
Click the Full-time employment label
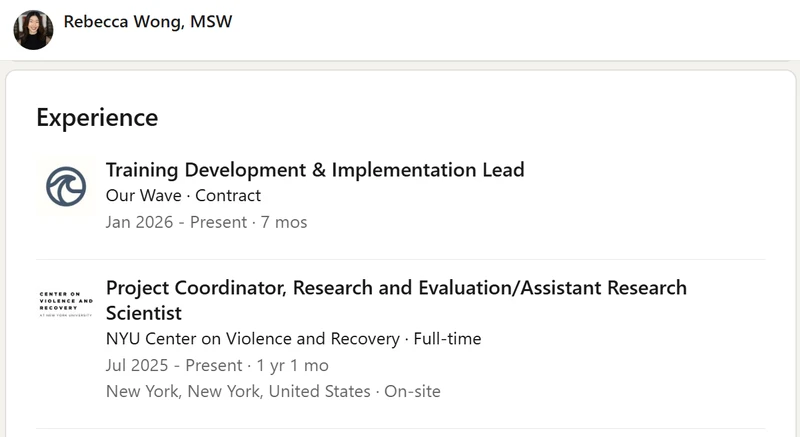pyautogui.click(x=447, y=339)
